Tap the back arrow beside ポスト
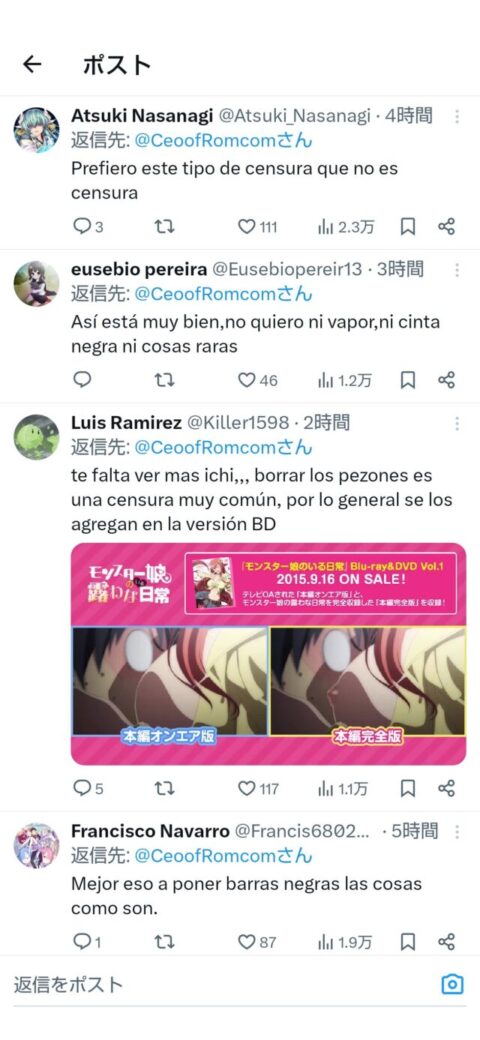Screen dimensions: 480x1040 (x=31, y=64)
